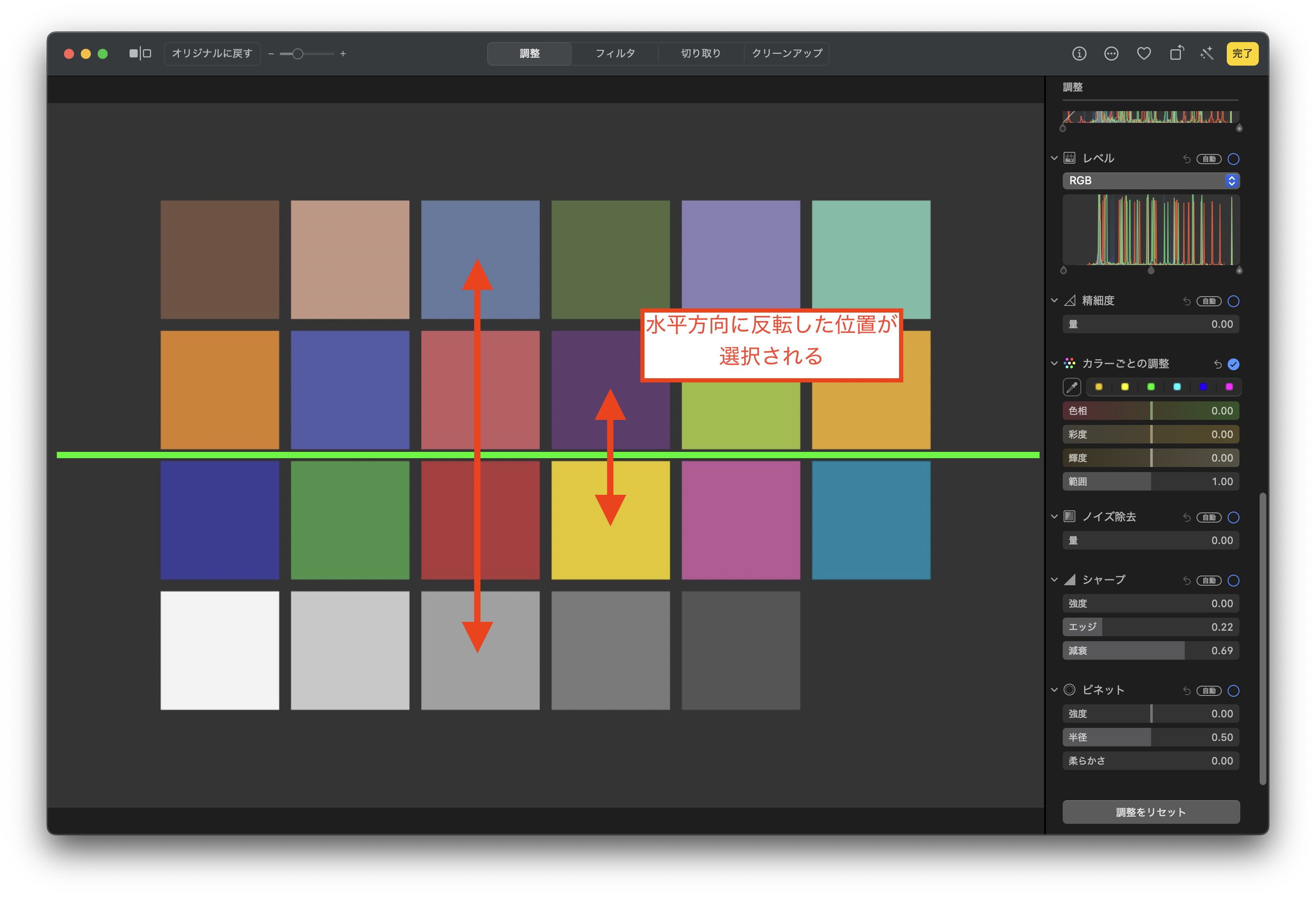
Task: Enable the ビネット adjustment circle
Action: 1233,691
